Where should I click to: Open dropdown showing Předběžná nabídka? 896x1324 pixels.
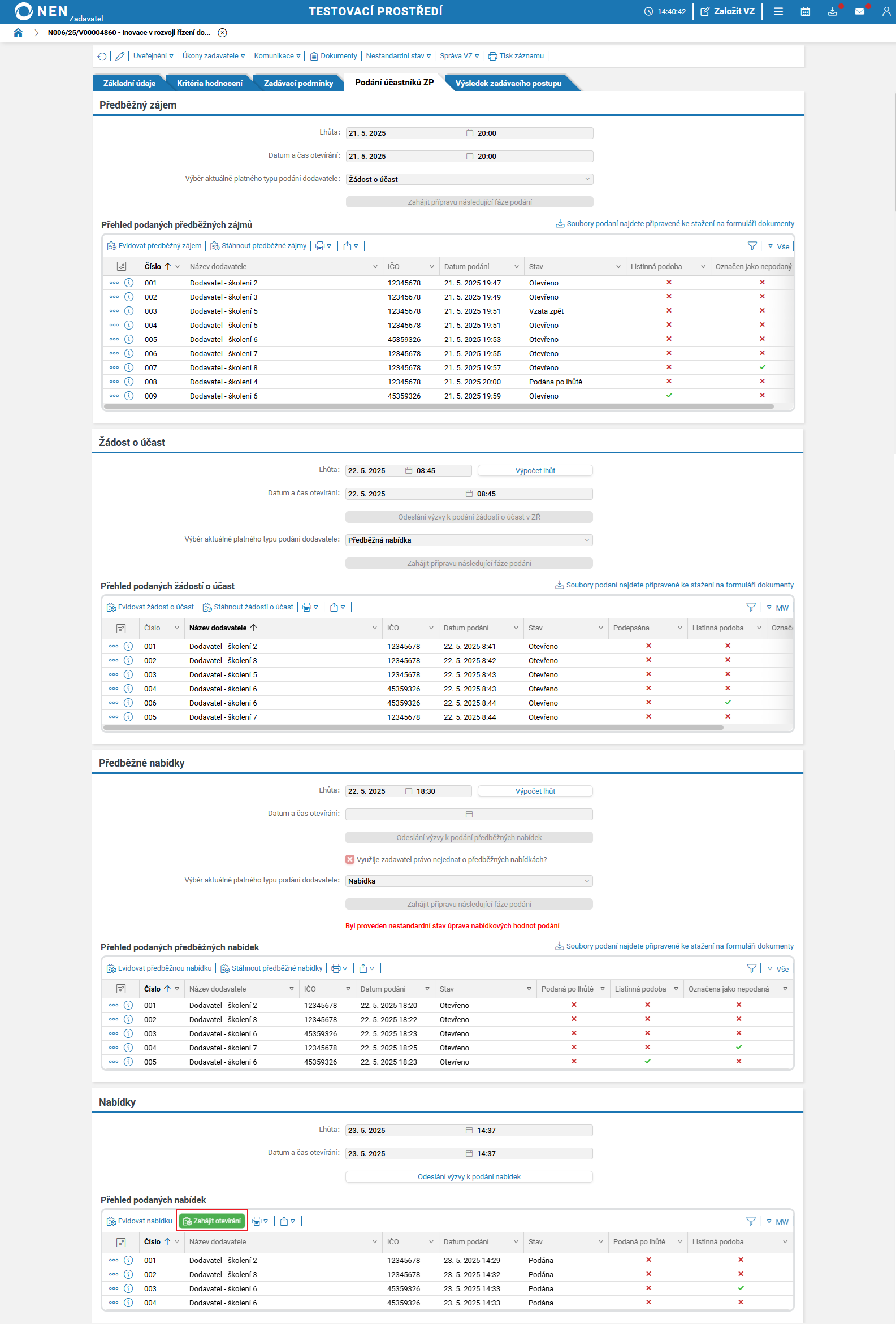pyautogui.click(x=469, y=540)
